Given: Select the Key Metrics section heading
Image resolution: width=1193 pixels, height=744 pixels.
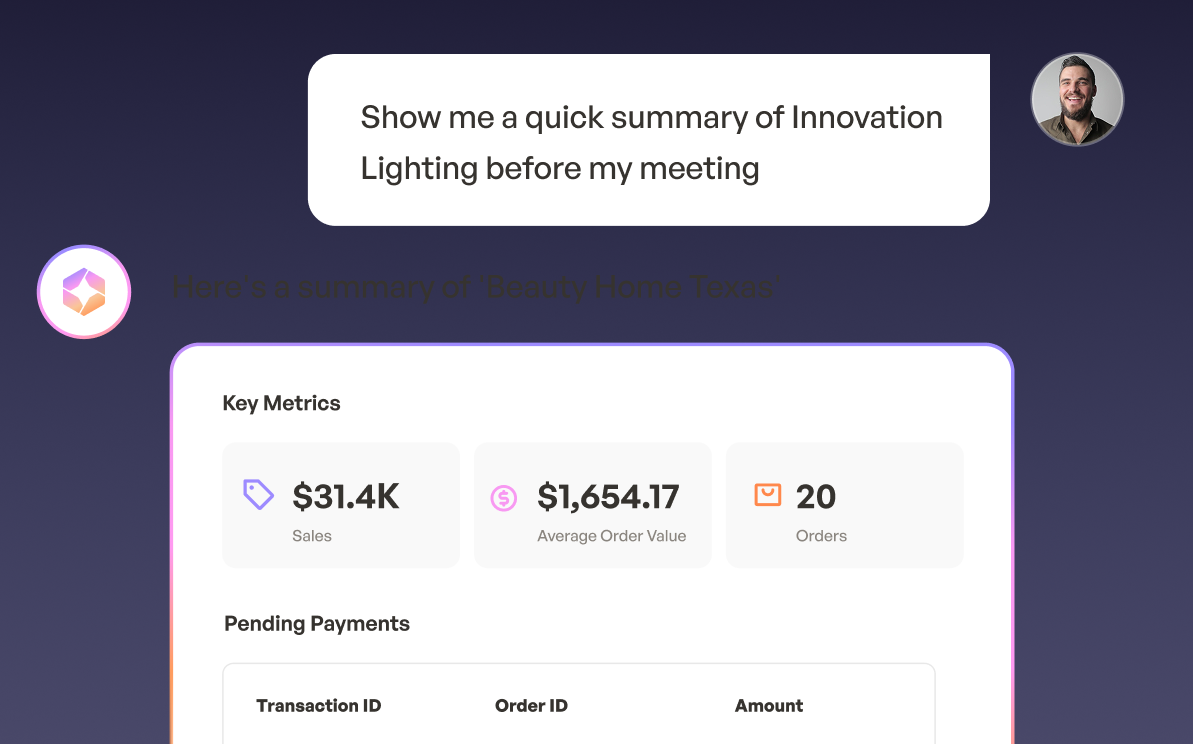Looking at the screenshot, I should pyautogui.click(x=281, y=403).
